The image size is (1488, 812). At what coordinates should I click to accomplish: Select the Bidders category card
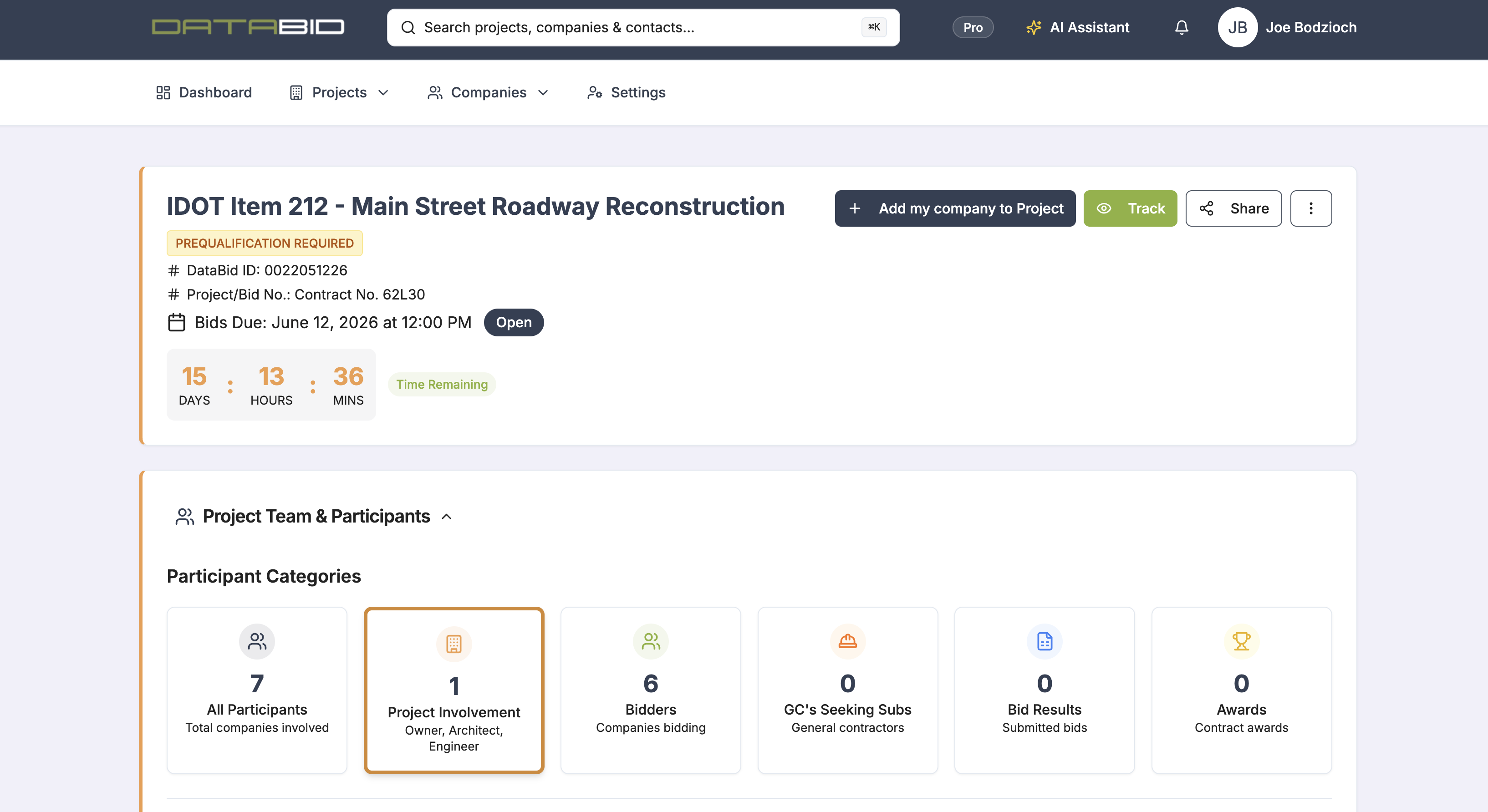650,690
